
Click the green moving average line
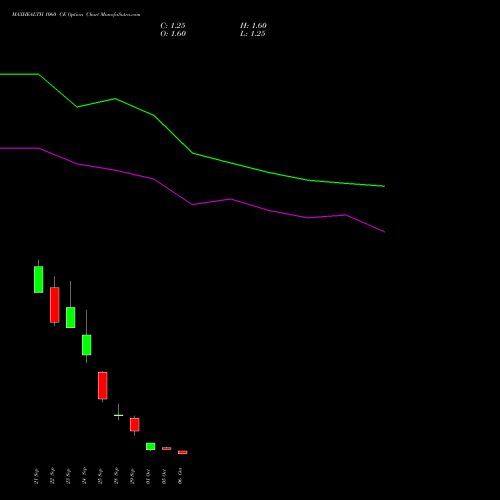[193, 153]
